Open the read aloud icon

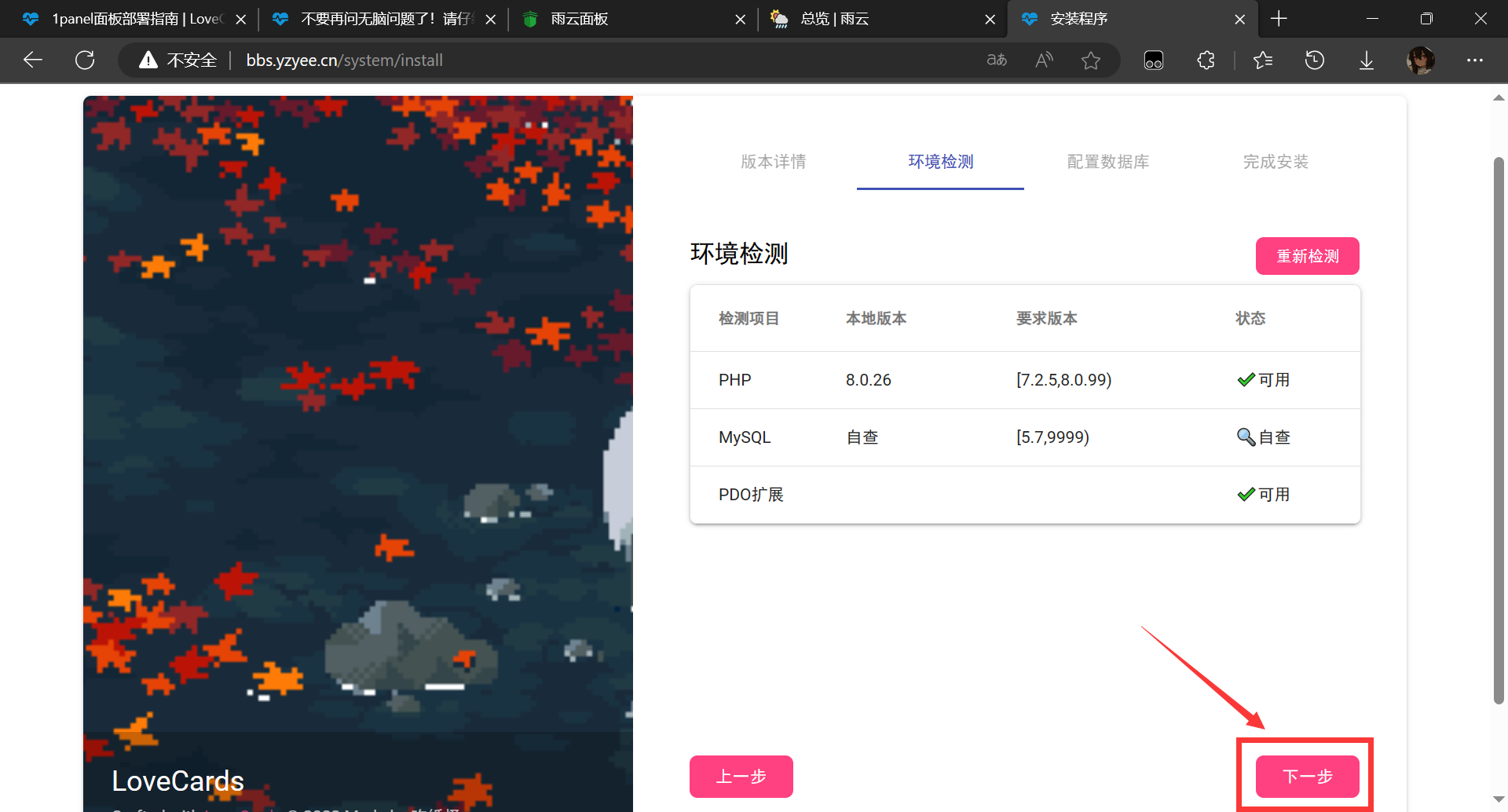pos(1044,60)
